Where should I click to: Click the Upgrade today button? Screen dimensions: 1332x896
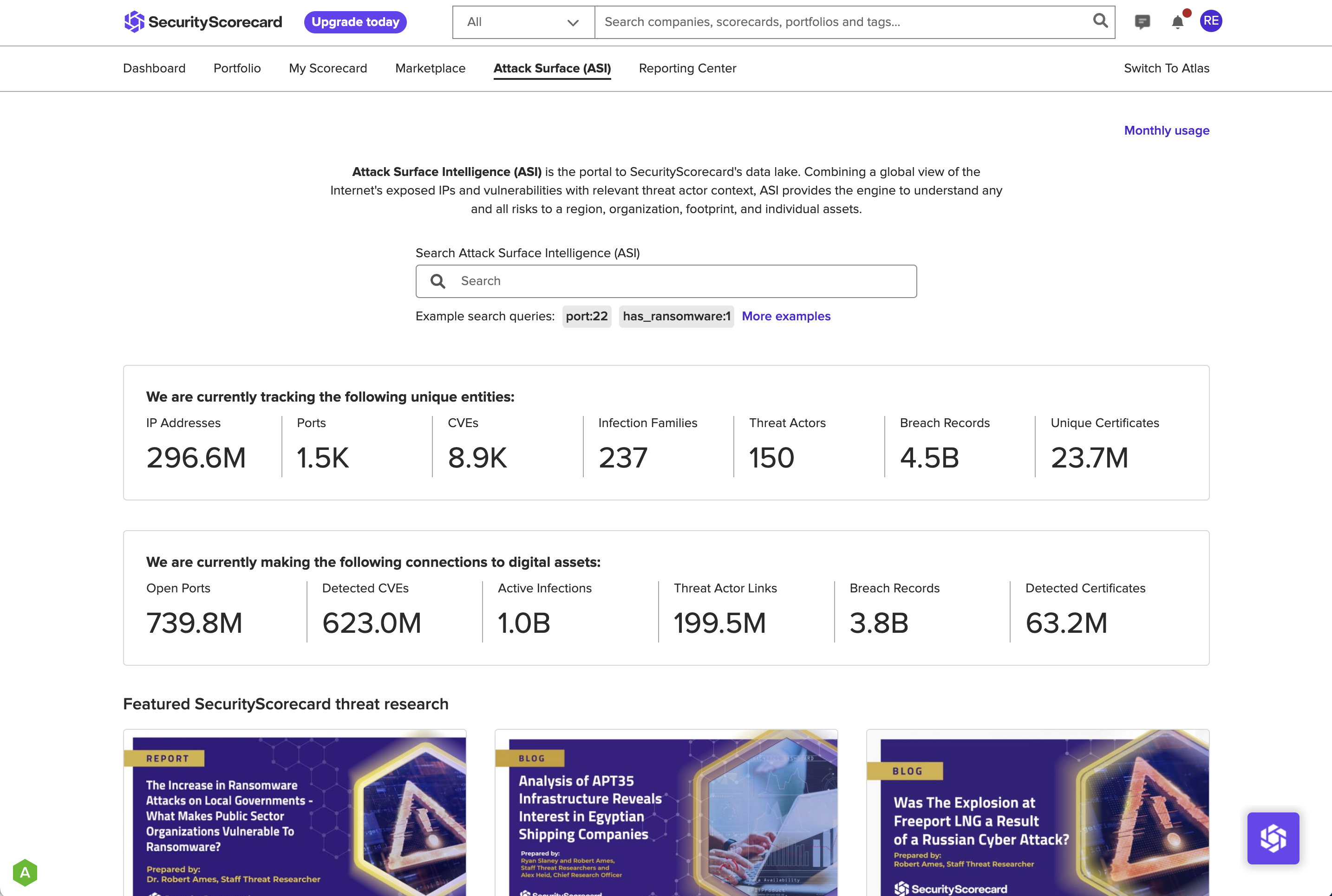pyautogui.click(x=355, y=22)
